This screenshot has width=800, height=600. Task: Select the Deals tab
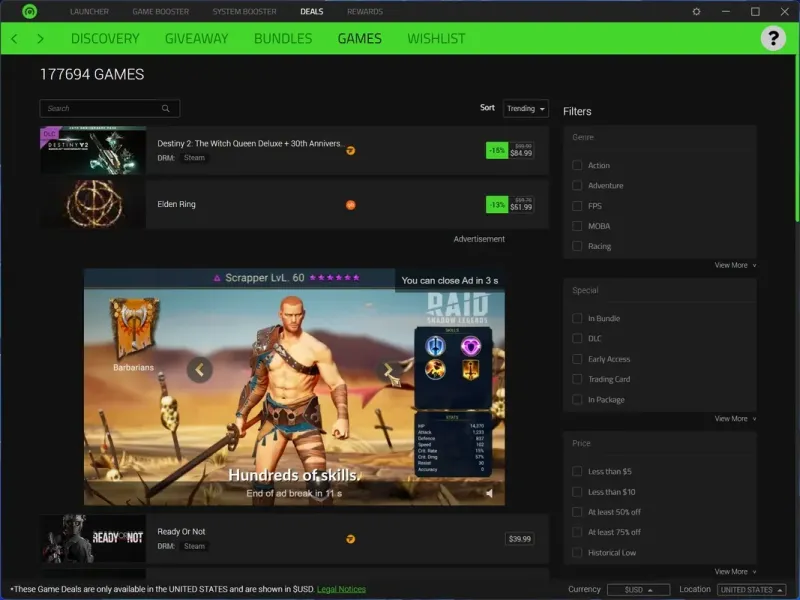pos(312,11)
